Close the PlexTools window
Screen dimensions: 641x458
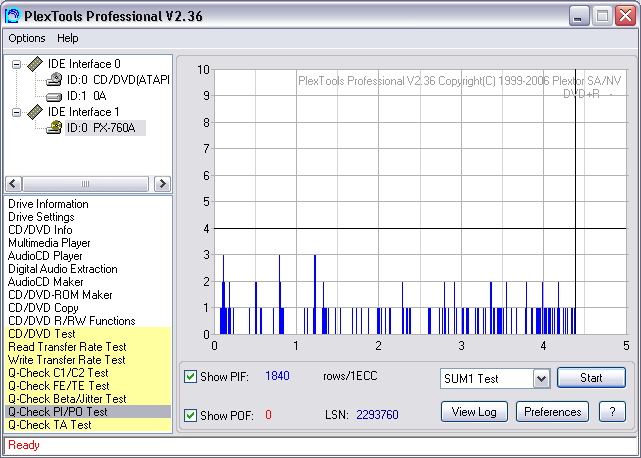pos(625,16)
